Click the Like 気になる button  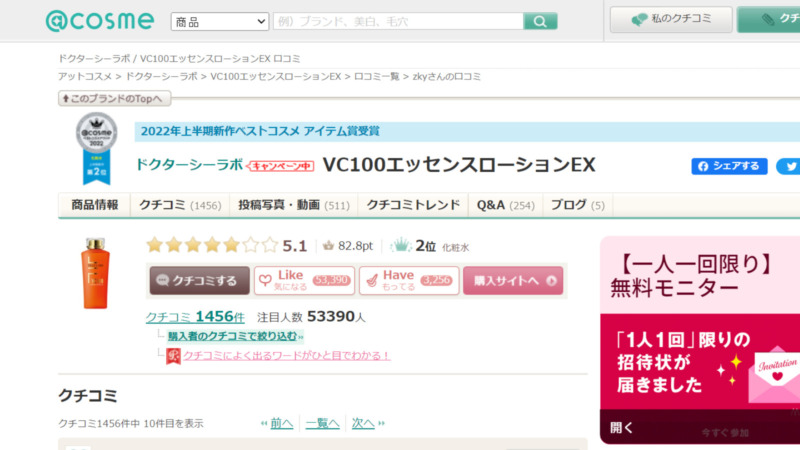tap(304, 280)
